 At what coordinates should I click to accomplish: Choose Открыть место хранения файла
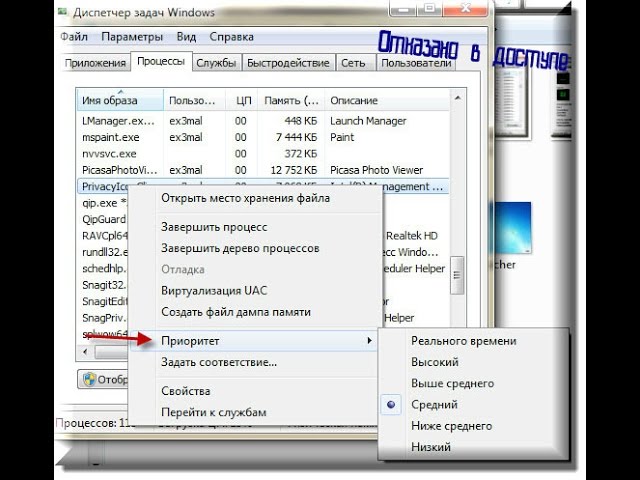(x=254, y=198)
